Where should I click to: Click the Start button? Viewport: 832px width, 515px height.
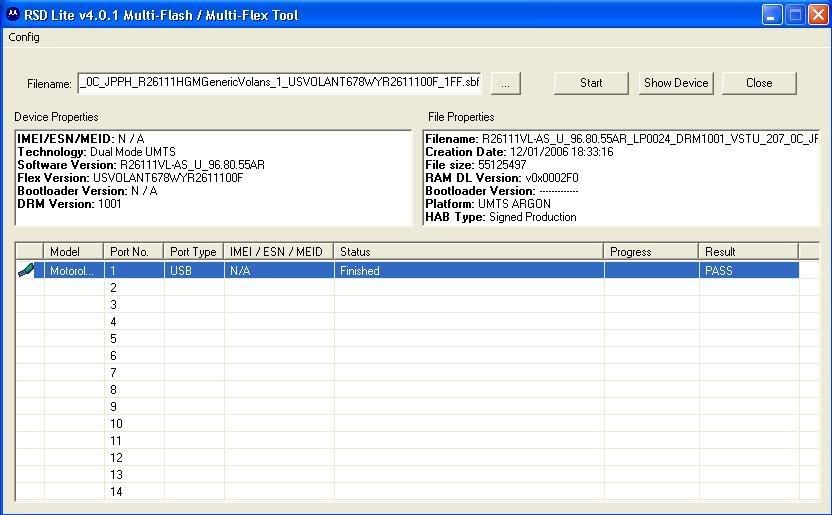(591, 83)
